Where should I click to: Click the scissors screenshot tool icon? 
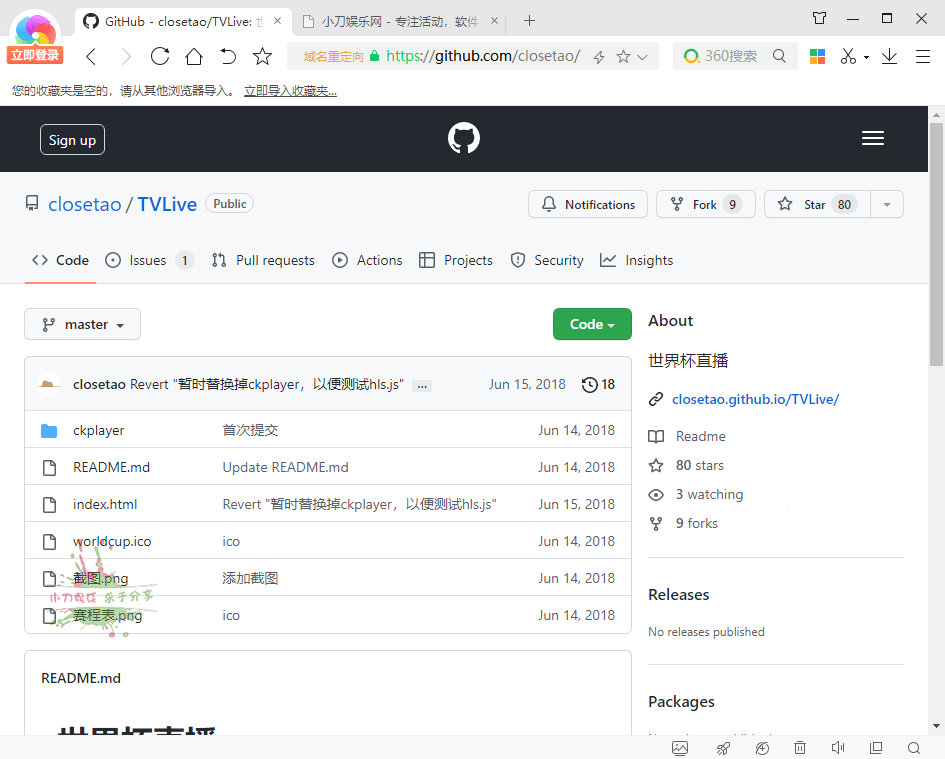[x=848, y=57]
